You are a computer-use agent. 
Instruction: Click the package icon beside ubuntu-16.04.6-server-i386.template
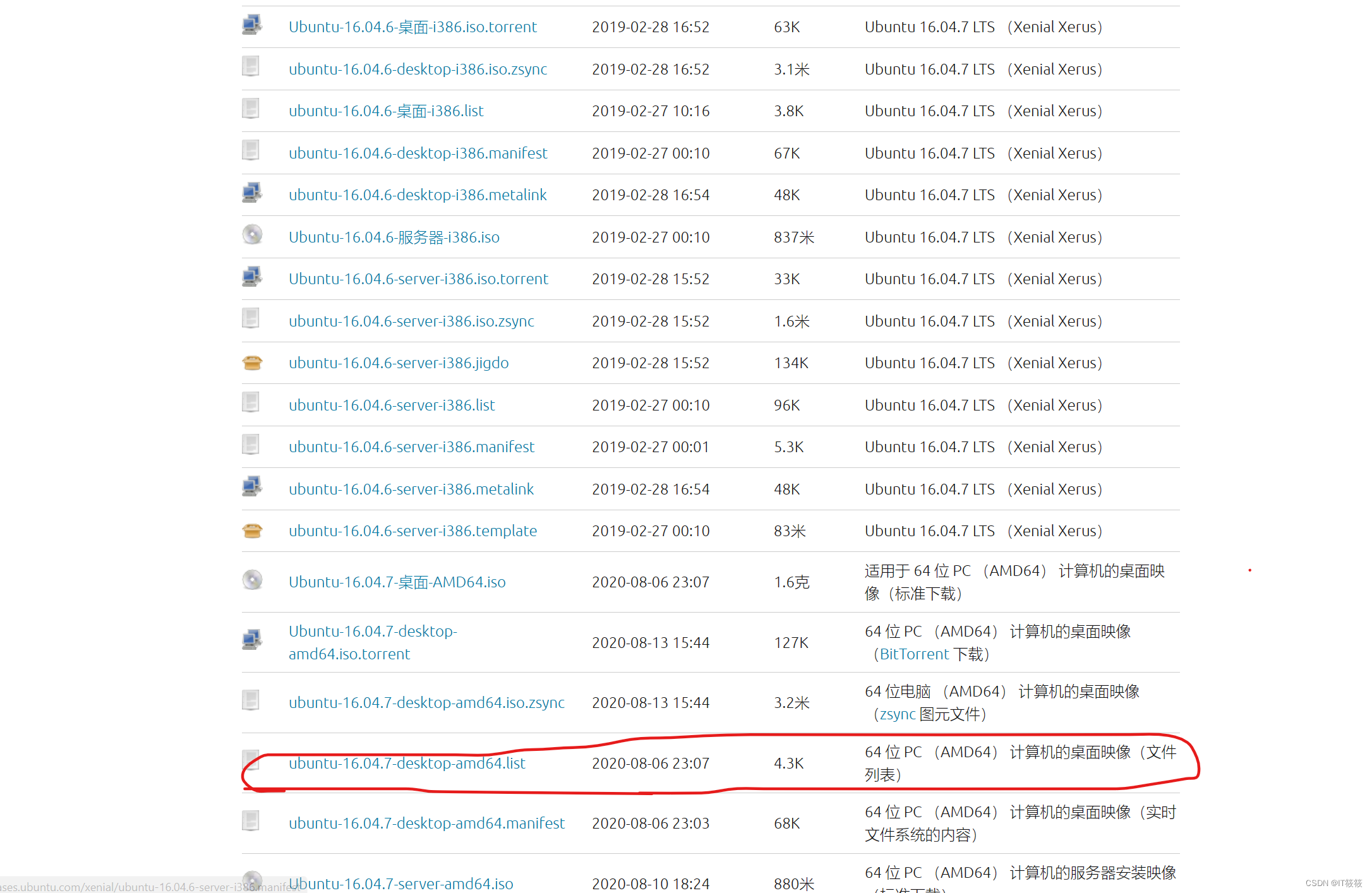(252, 529)
